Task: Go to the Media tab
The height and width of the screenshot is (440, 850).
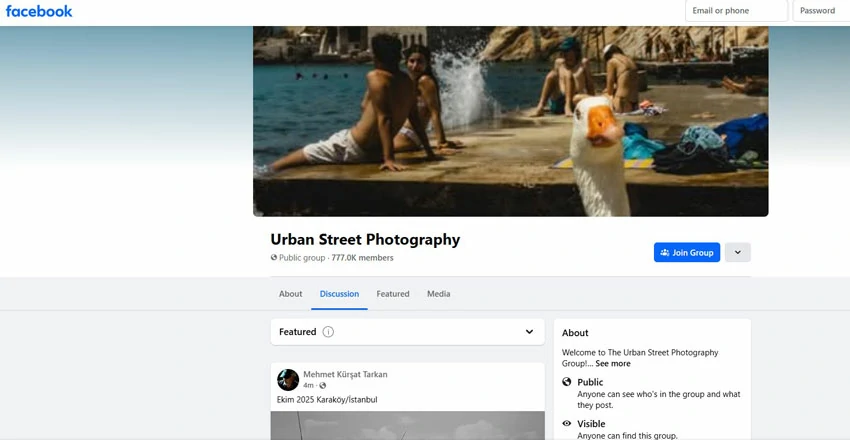Action: tap(438, 294)
